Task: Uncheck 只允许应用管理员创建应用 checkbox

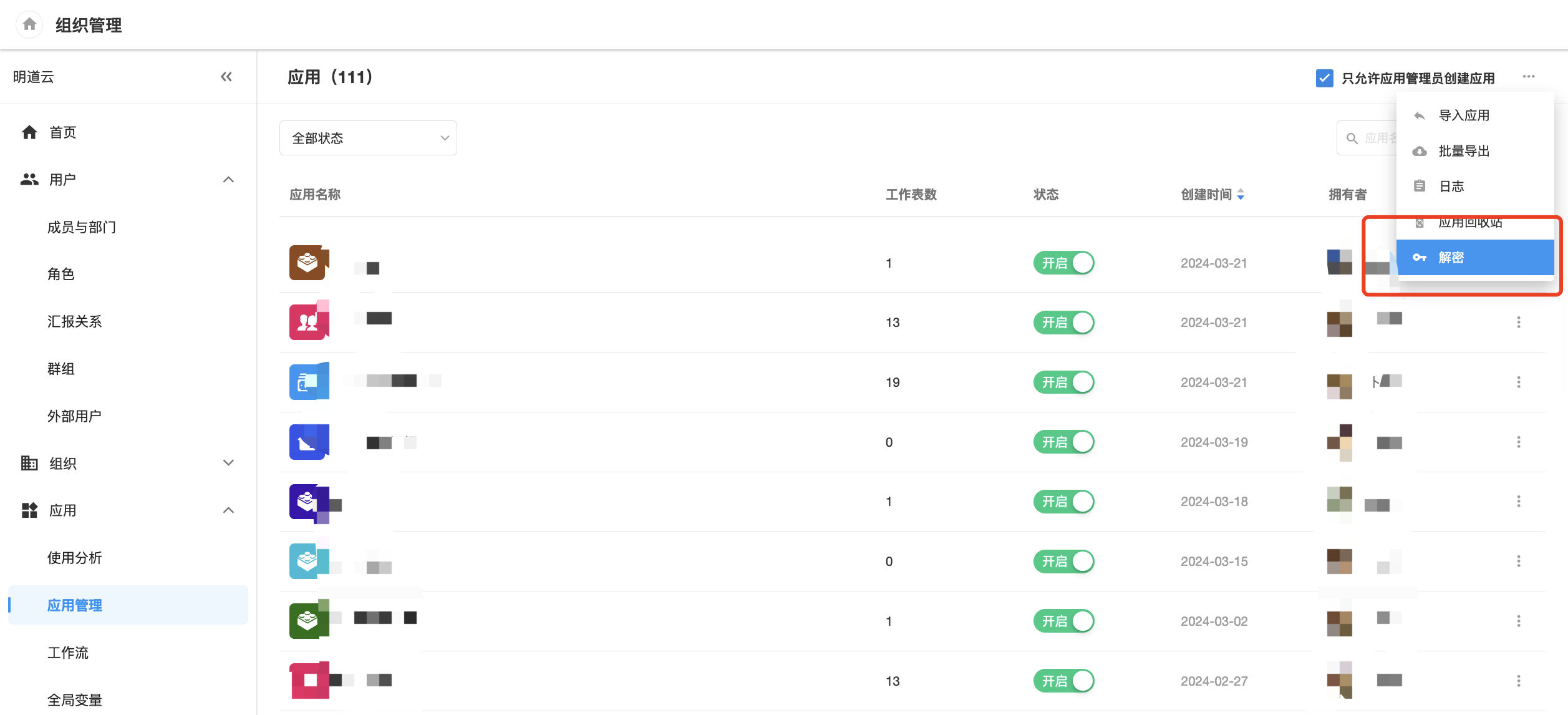Action: click(x=1324, y=78)
